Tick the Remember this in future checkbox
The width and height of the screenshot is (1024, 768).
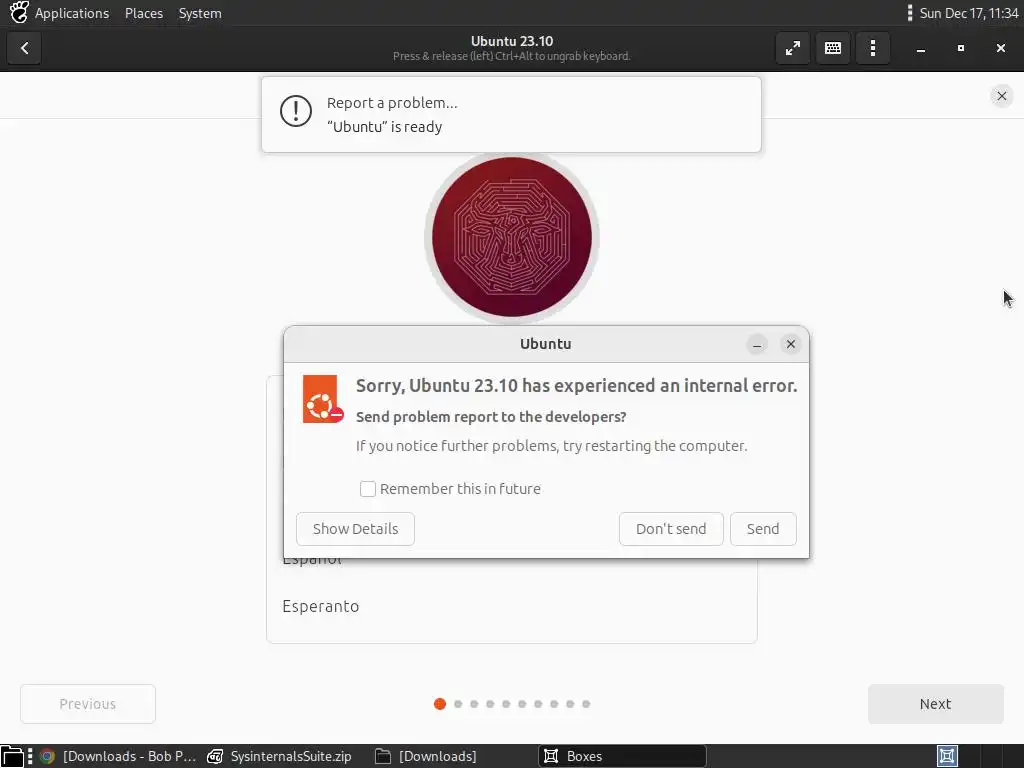tap(368, 489)
